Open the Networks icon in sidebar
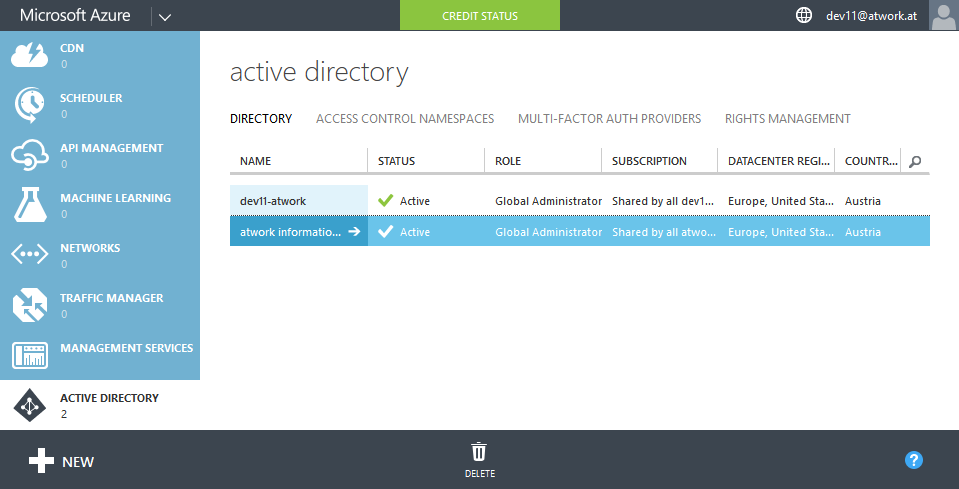This screenshot has width=959, height=489. point(29,255)
